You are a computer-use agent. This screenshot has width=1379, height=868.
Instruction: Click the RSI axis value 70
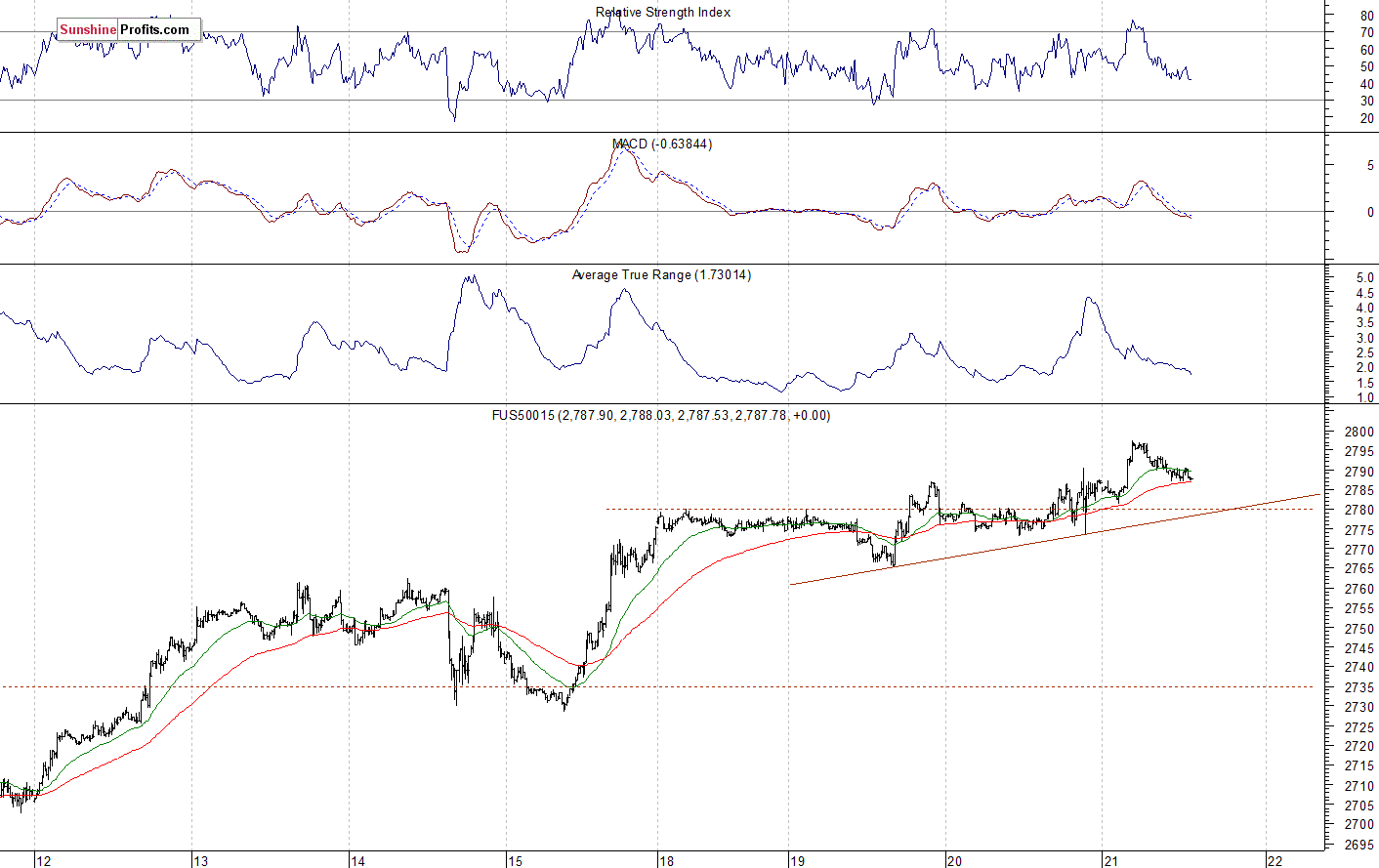[1366, 32]
